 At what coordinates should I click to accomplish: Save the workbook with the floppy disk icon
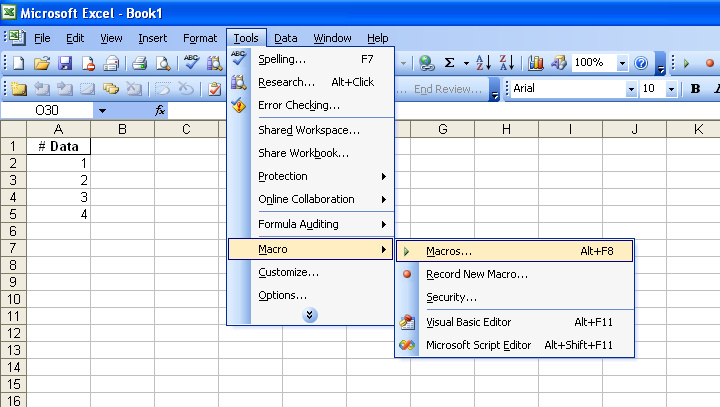(65, 63)
